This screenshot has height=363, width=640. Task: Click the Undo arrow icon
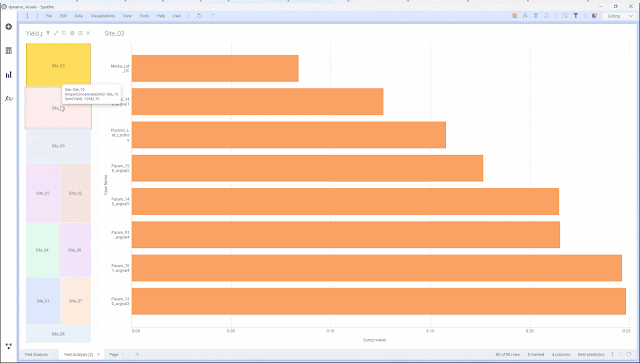click(x=200, y=16)
